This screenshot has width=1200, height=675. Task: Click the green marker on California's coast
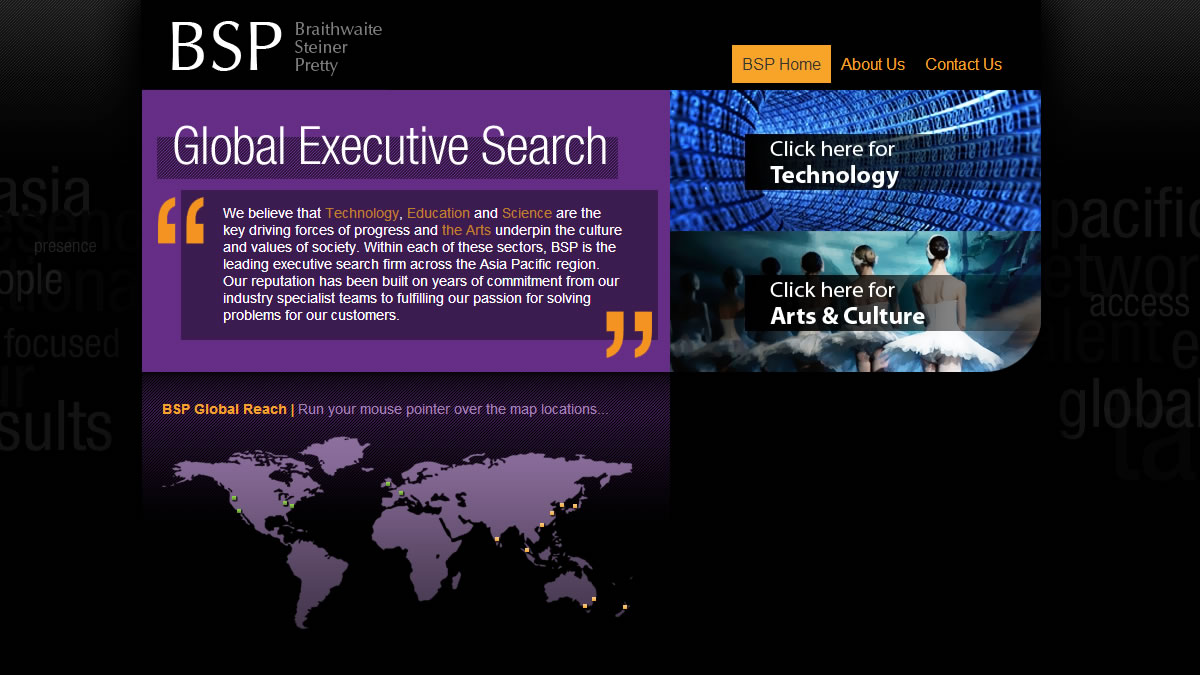point(239,511)
